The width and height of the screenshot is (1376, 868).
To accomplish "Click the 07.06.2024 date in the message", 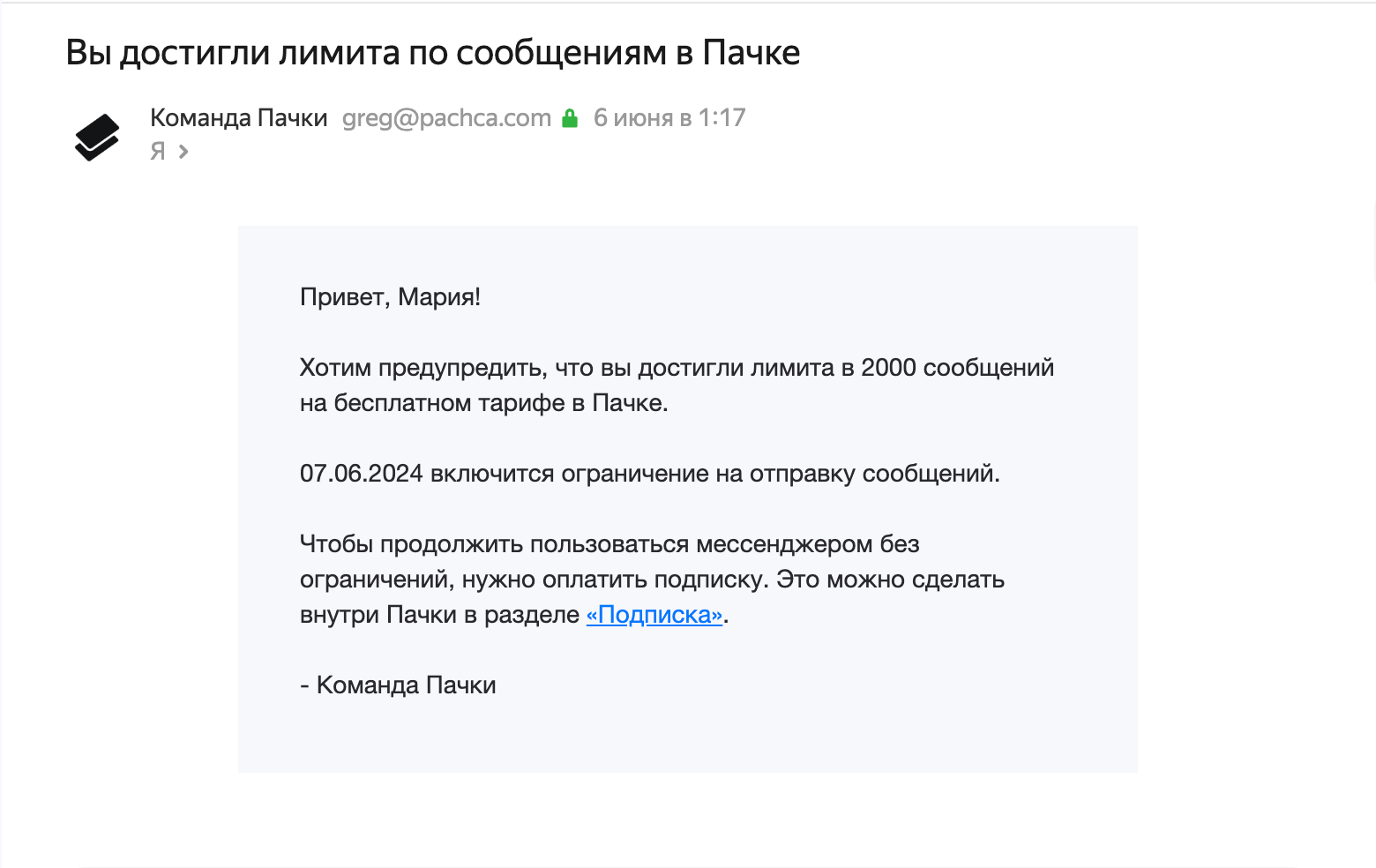I will (x=362, y=474).
